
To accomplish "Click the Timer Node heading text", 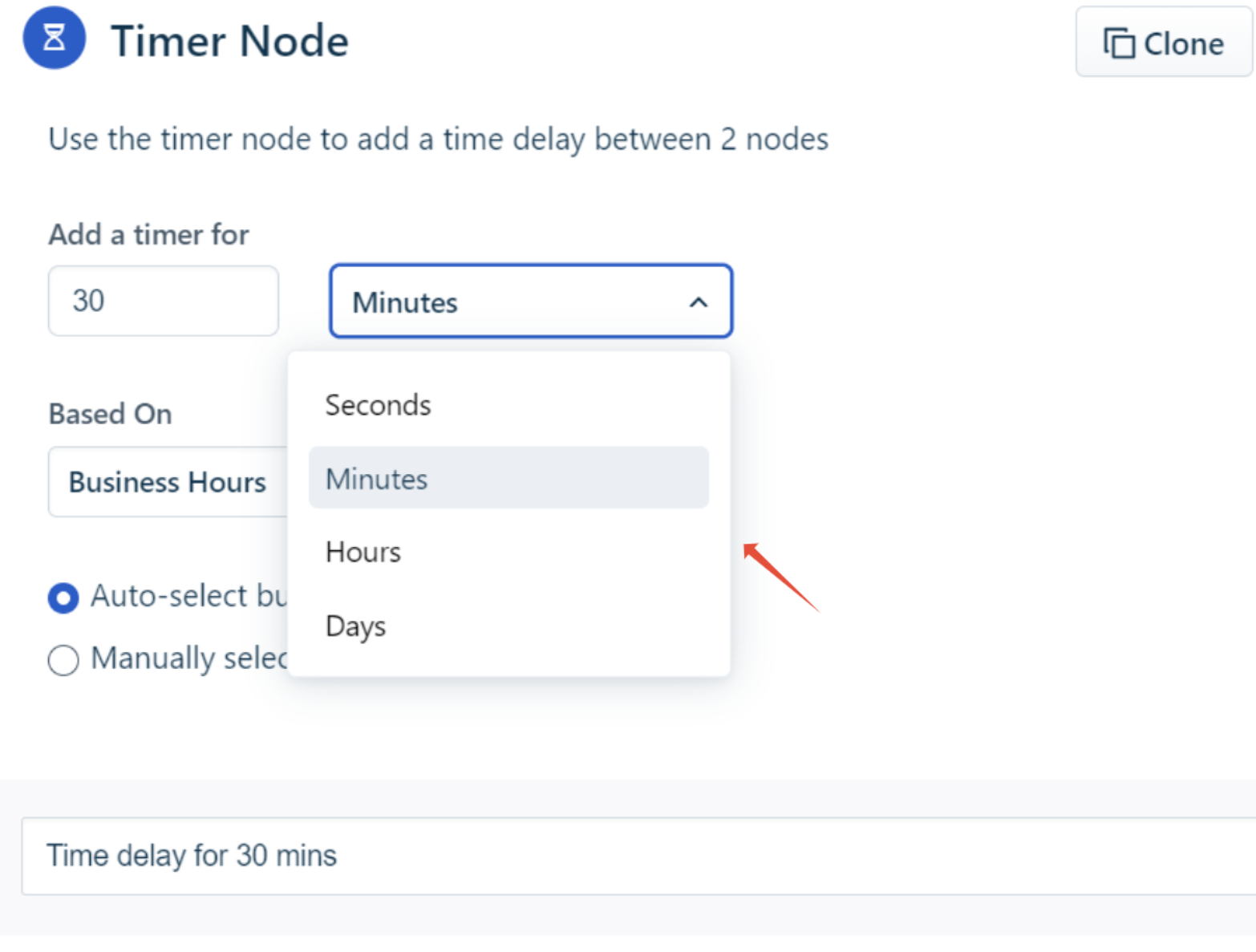I will (229, 41).
